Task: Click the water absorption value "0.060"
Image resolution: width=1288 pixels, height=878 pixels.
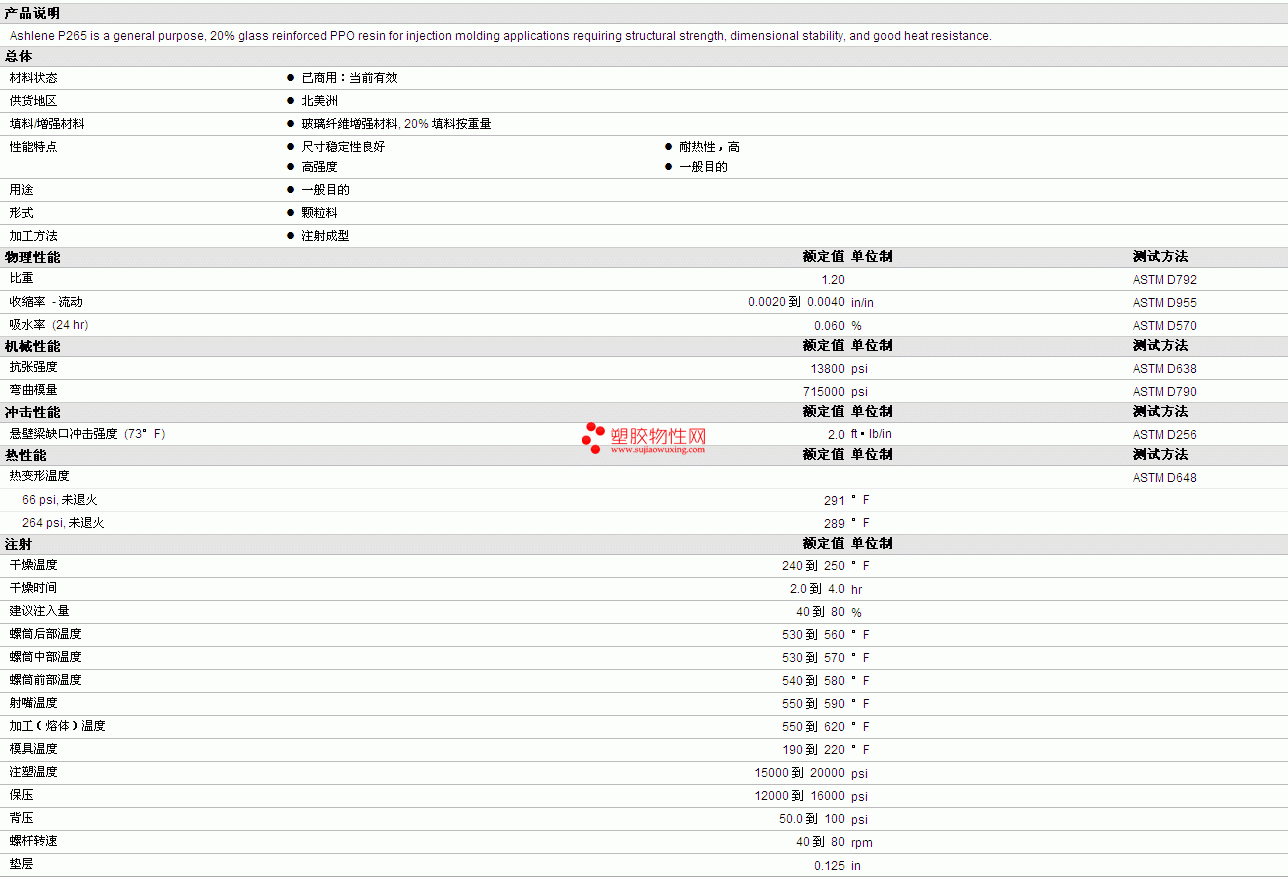Action: [829, 326]
